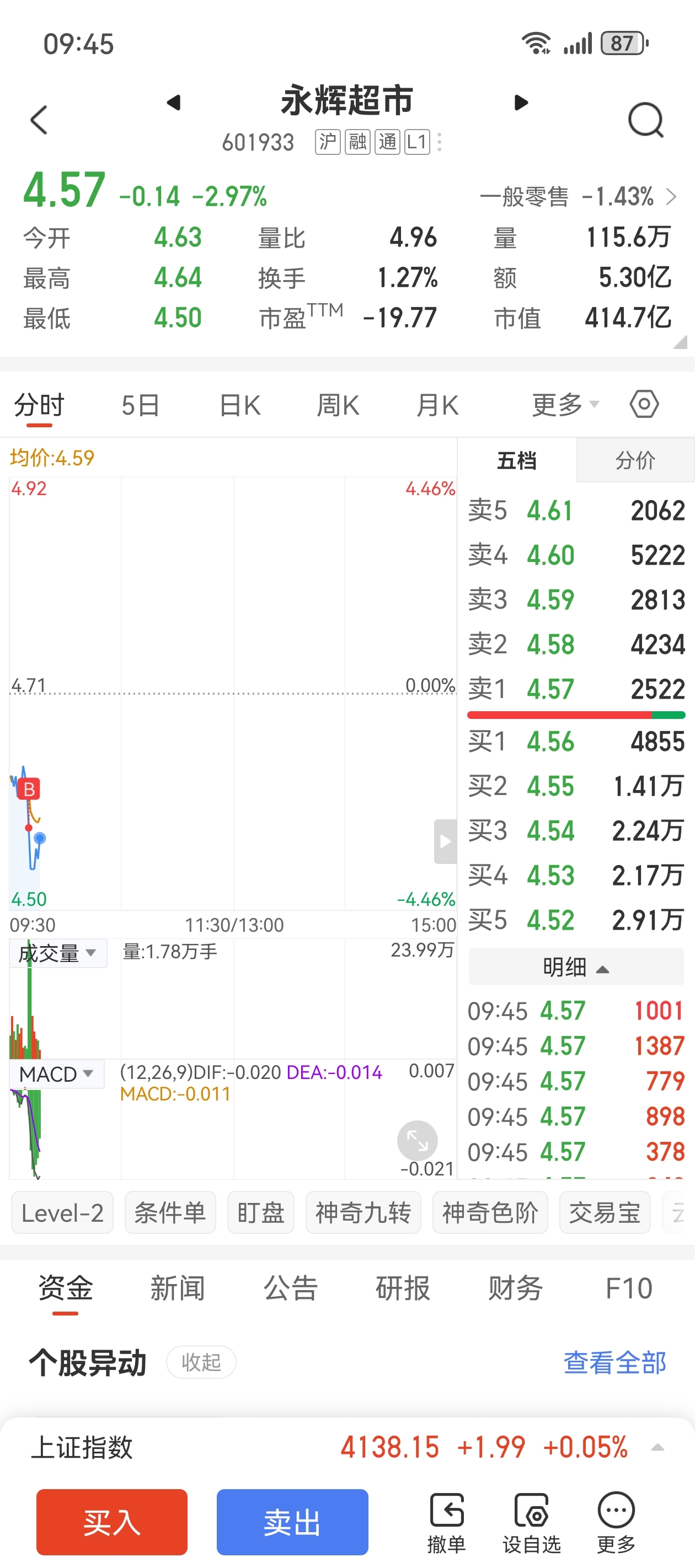Screen dimensions: 695x1568
Task: Select the 周K chart tab
Action: coord(338,405)
